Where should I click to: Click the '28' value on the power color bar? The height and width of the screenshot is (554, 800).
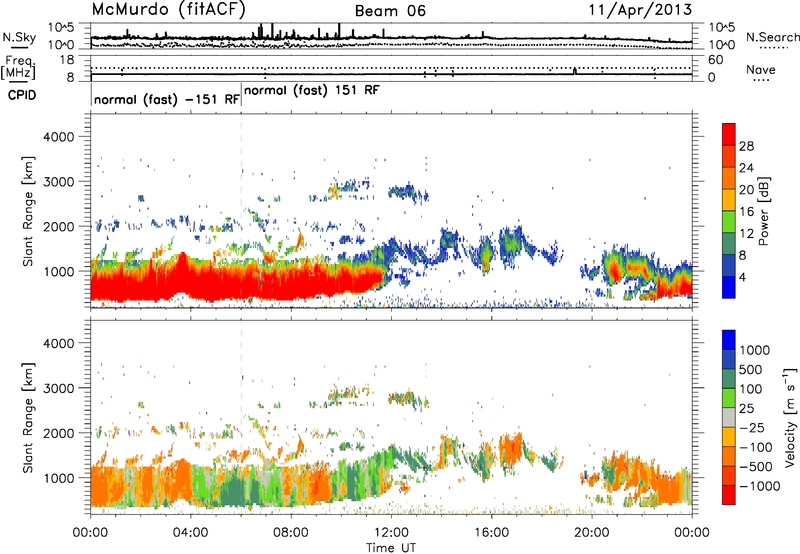[746, 146]
